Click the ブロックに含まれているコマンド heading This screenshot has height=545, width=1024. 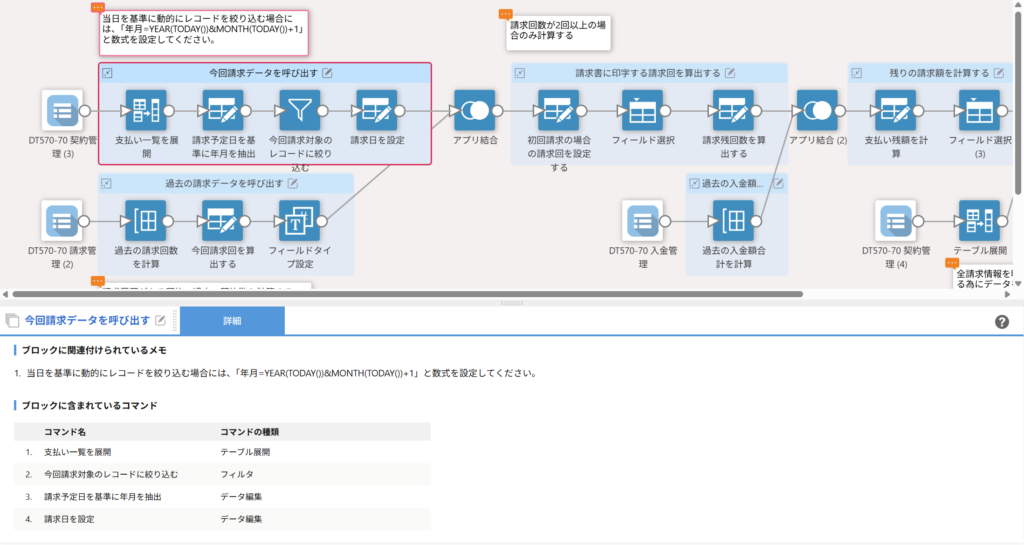coord(89,405)
